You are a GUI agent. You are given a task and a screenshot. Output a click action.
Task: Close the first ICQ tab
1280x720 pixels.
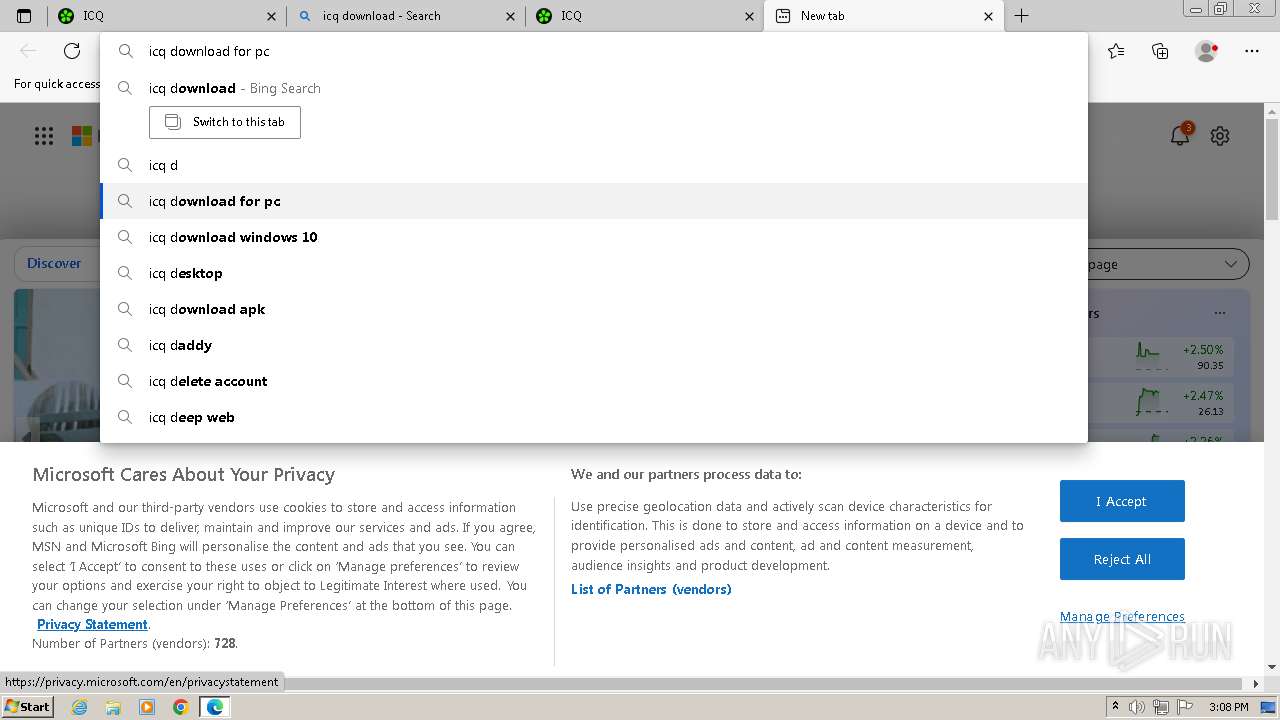(271, 16)
